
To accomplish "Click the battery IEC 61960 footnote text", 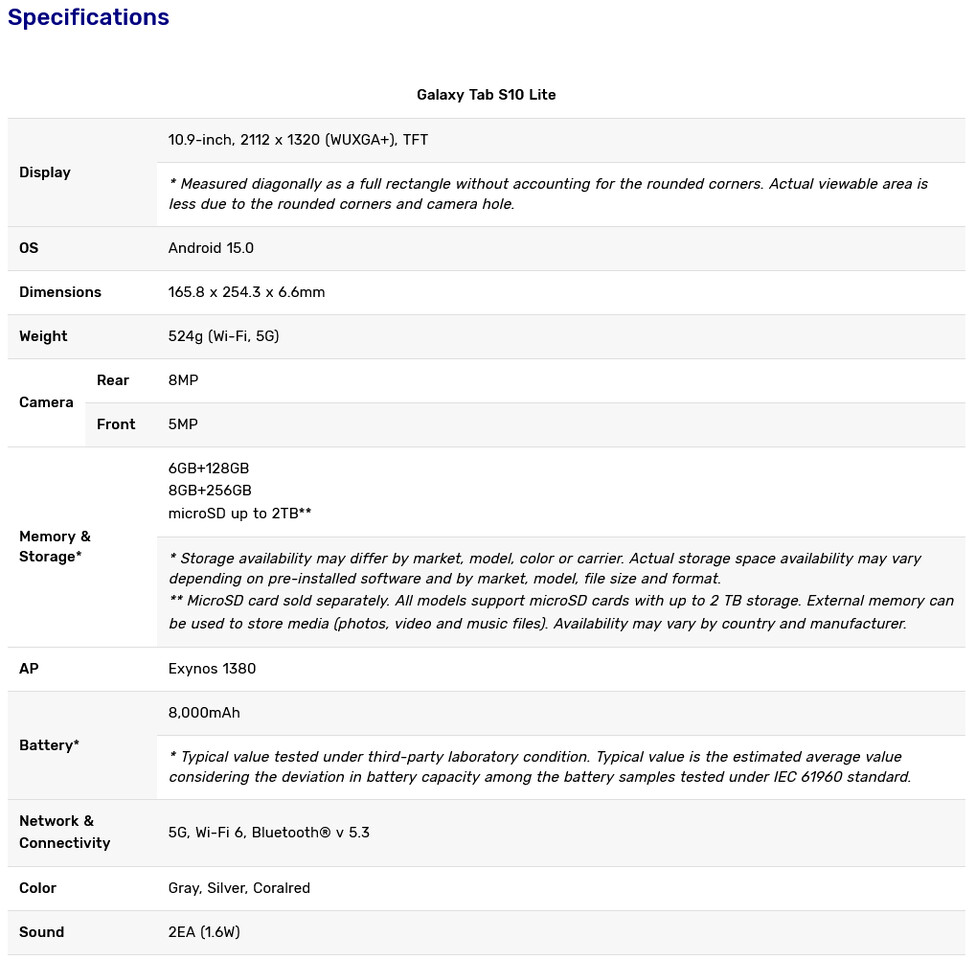I will pos(540,767).
